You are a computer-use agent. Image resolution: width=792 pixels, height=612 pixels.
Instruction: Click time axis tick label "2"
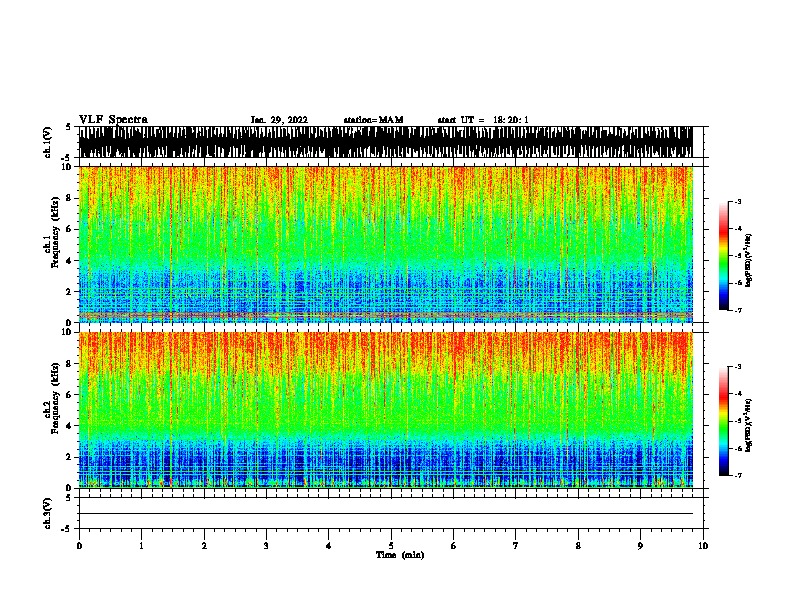(x=204, y=546)
